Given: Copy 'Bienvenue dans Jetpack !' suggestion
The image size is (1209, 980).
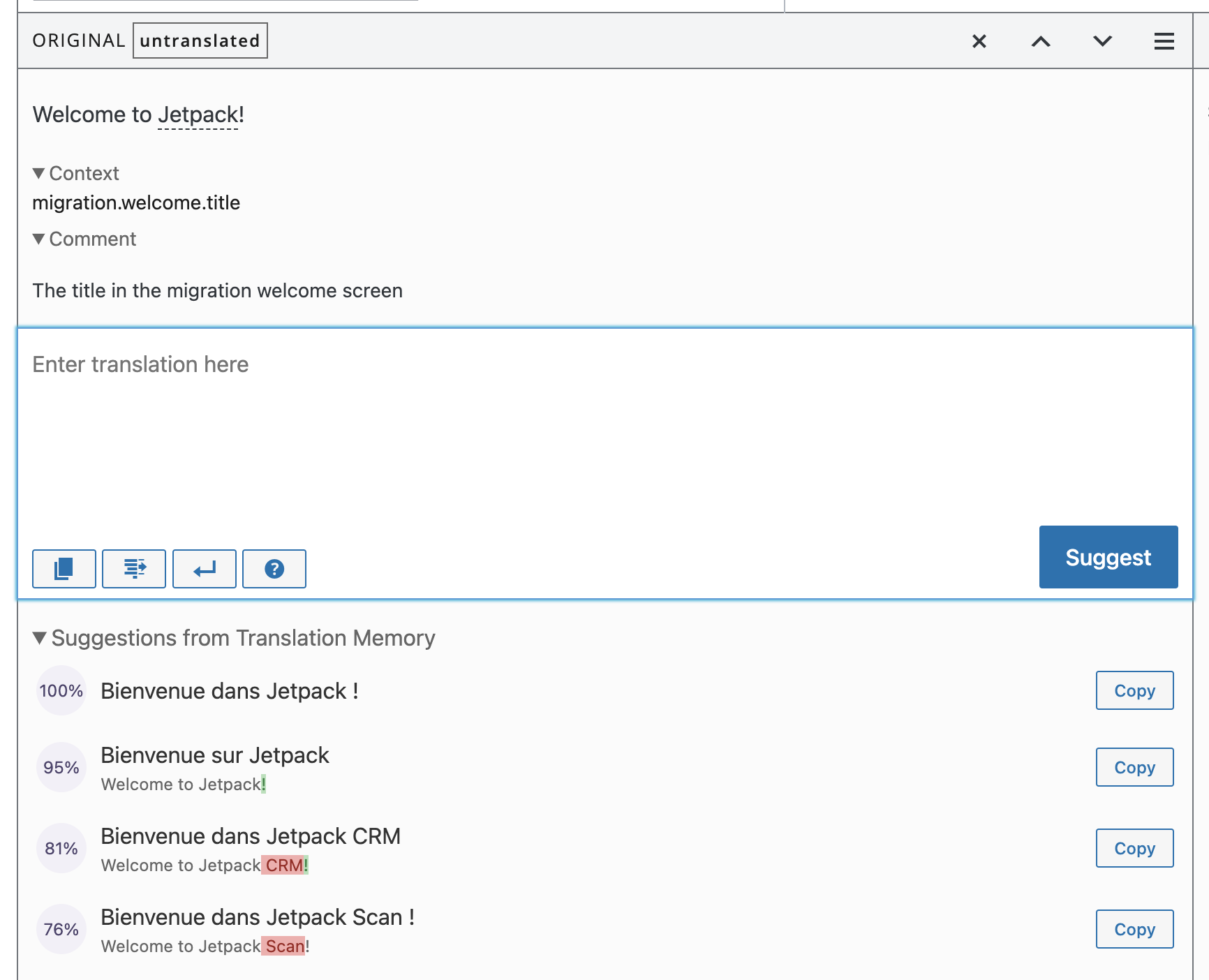Looking at the screenshot, I should pos(1134,690).
